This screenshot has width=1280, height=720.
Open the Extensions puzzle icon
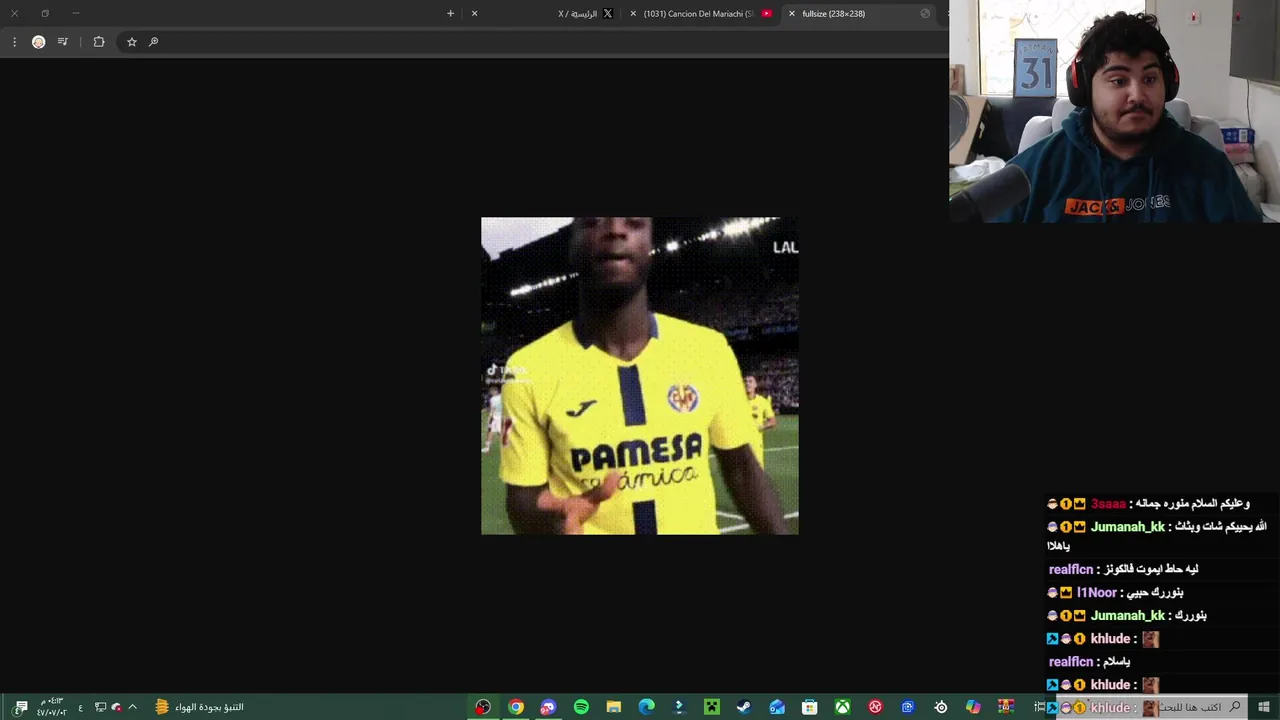pos(99,42)
